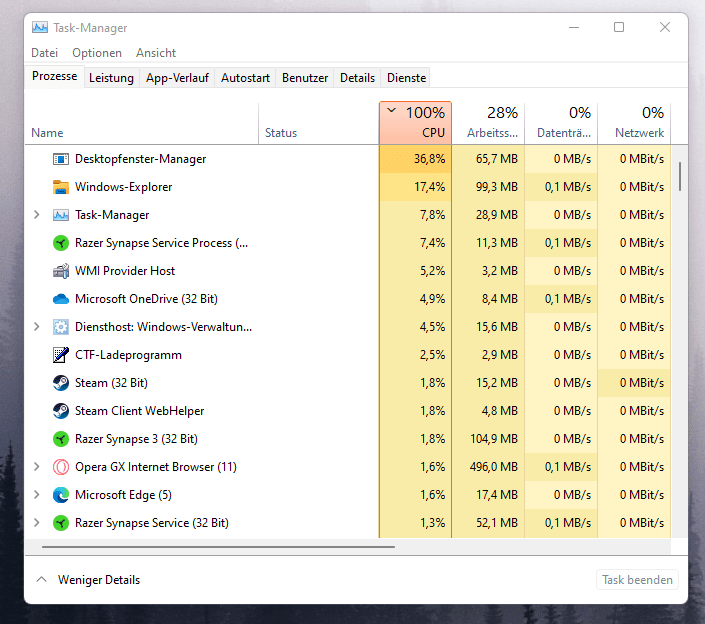Image resolution: width=705 pixels, height=624 pixels.
Task: Click the Razer Synapse Service (32 Bit) icon
Action: (x=61, y=523)
